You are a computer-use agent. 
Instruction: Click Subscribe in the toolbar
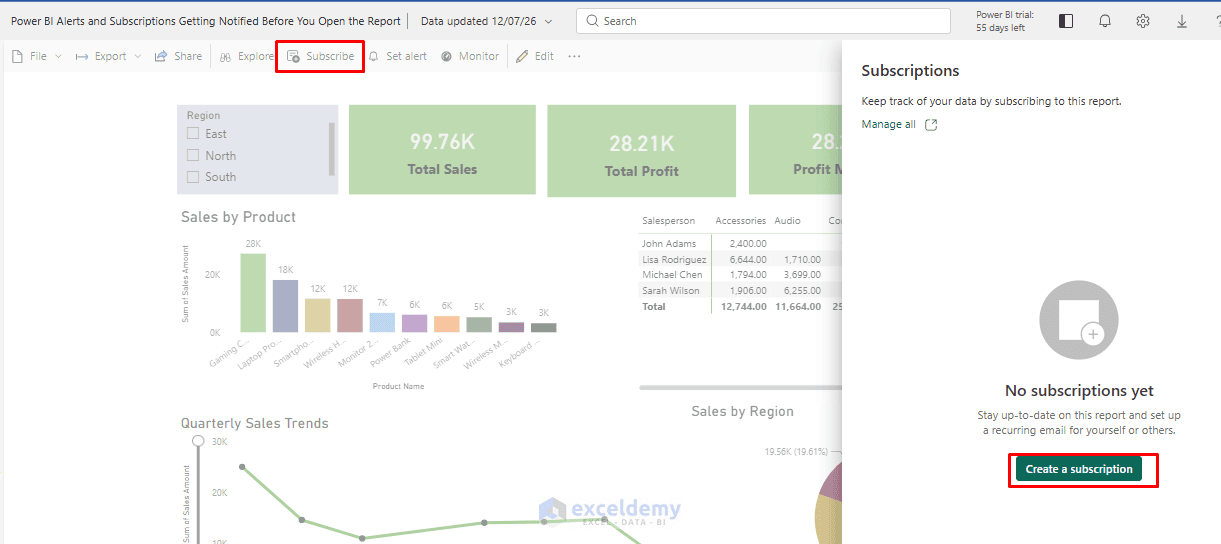pos(320,56)
